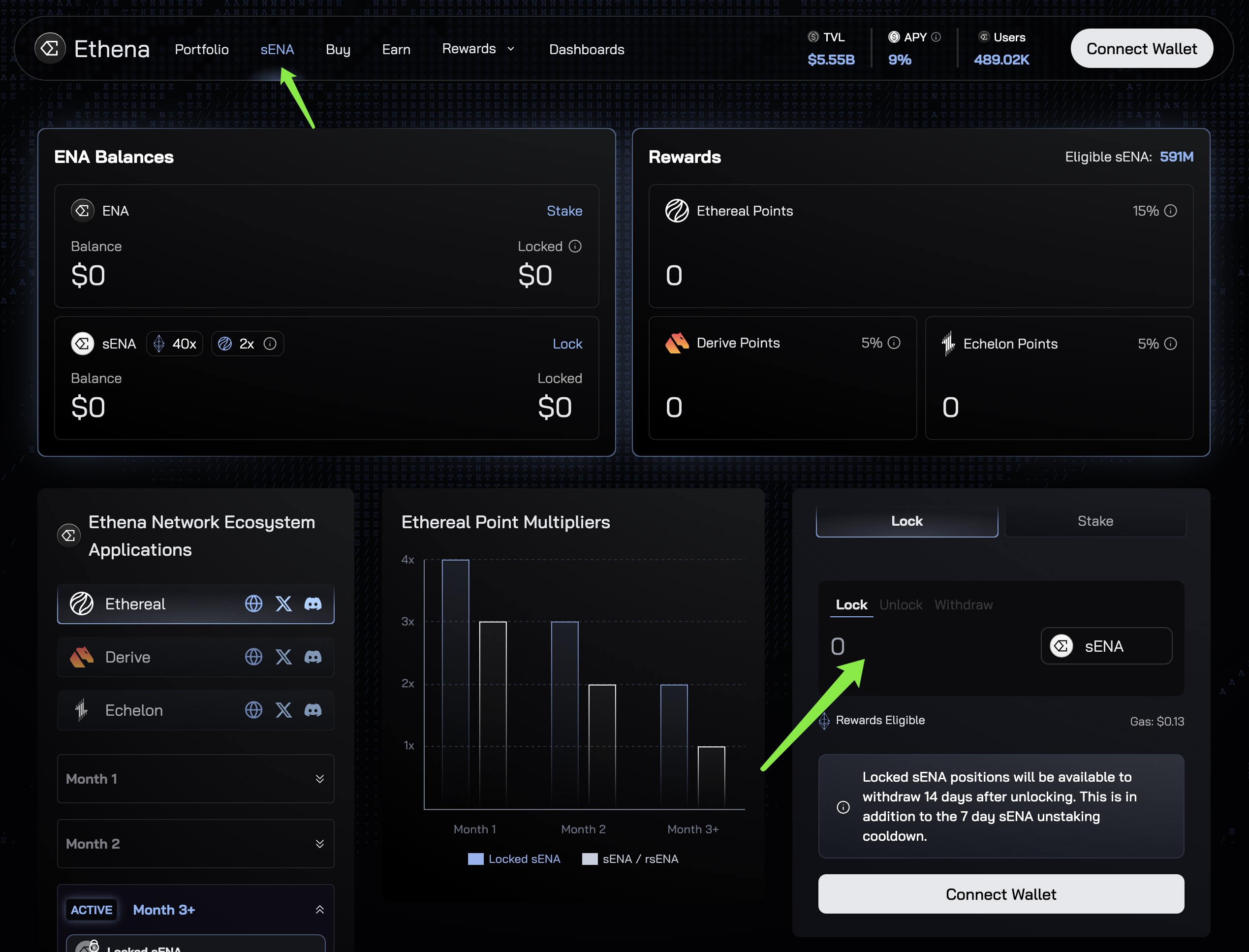1249x952 pixels.
Task: Click the 40x Ethereum multiplier badge
Action: click(x=175, y=344)
